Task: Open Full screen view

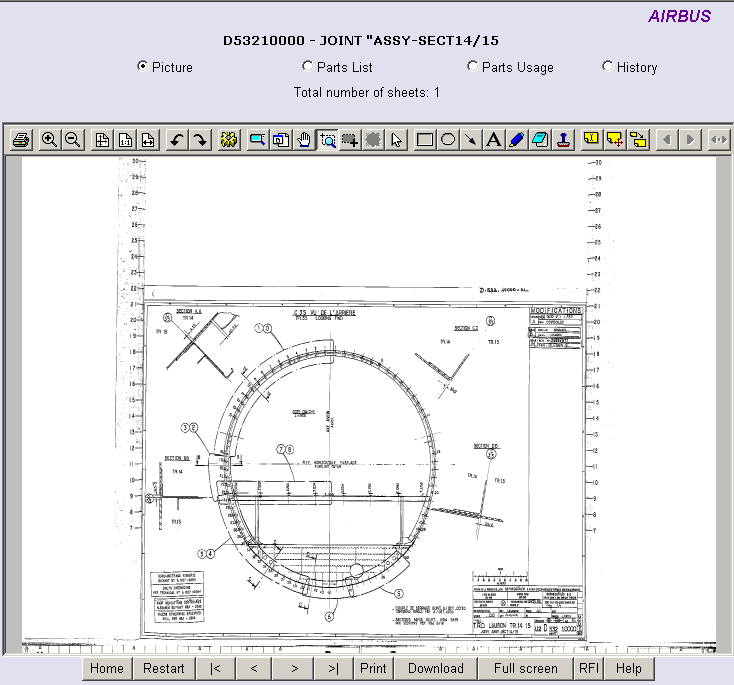Action: tap(525, 668)
